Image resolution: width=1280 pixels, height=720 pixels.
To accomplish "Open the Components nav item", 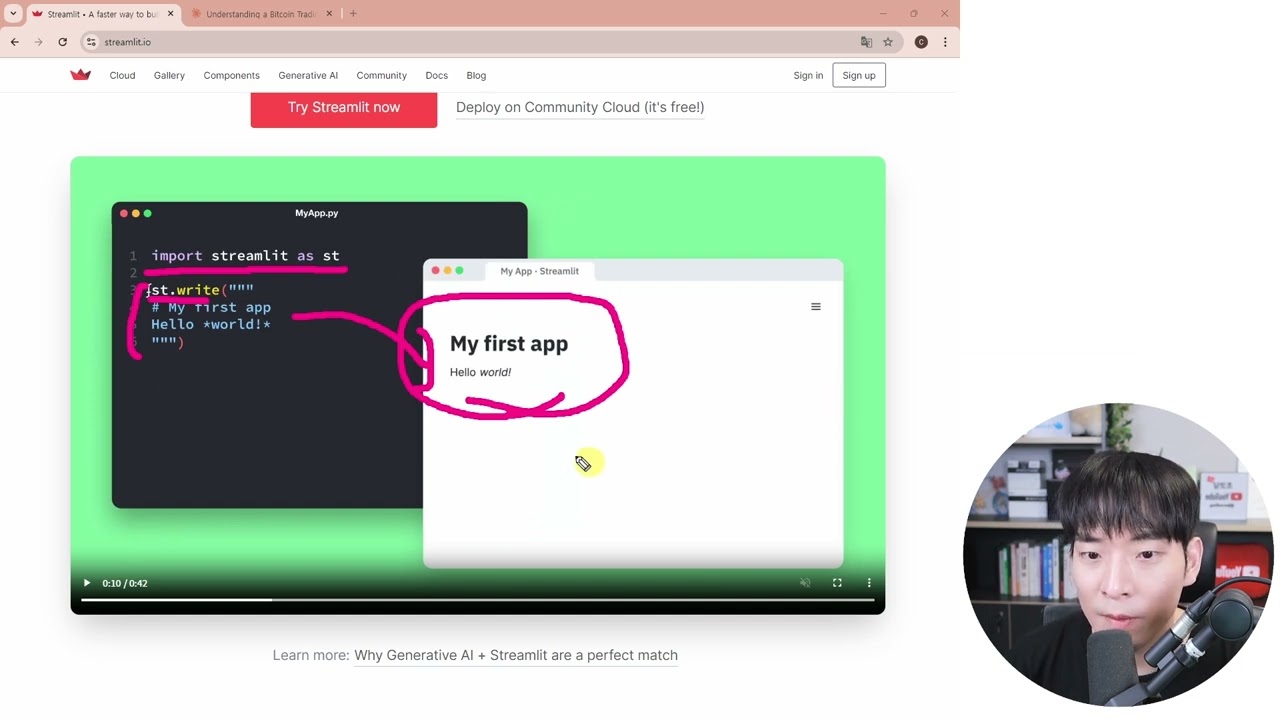I will coord(231,75).
